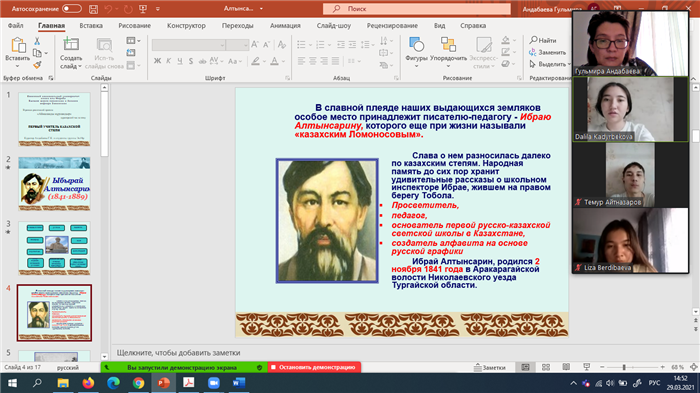Click the Поиск search field
Screen dimensions: 700x393
click(417, 8)
